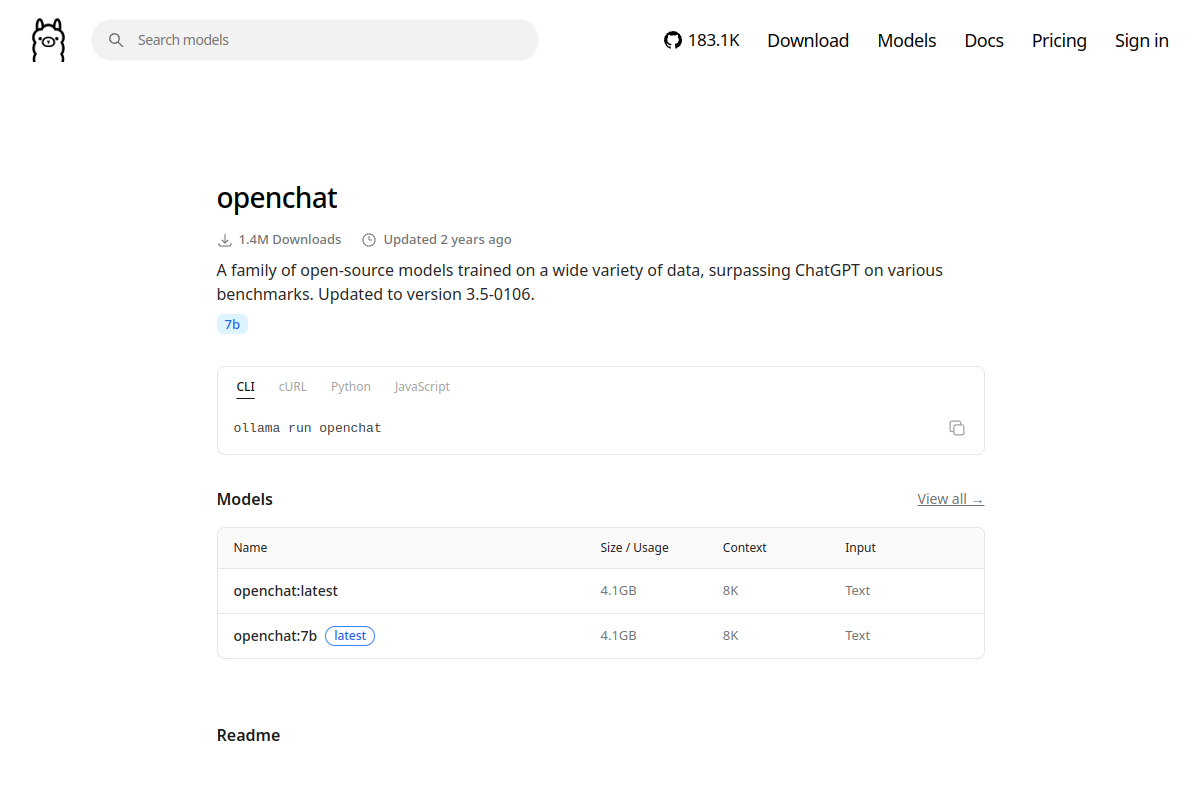Click the model description paragraph

click(580, 283)
